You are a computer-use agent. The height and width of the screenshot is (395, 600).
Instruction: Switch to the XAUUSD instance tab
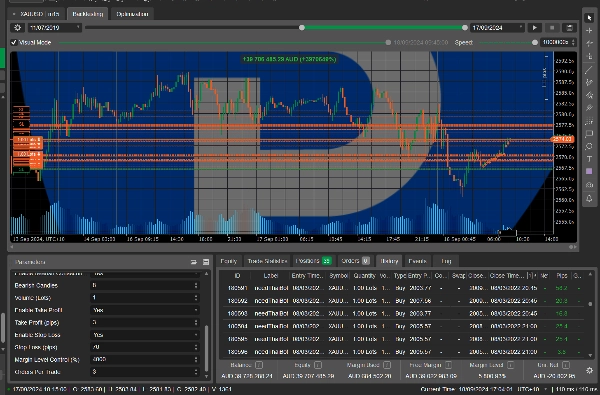[x=36, y=14]
